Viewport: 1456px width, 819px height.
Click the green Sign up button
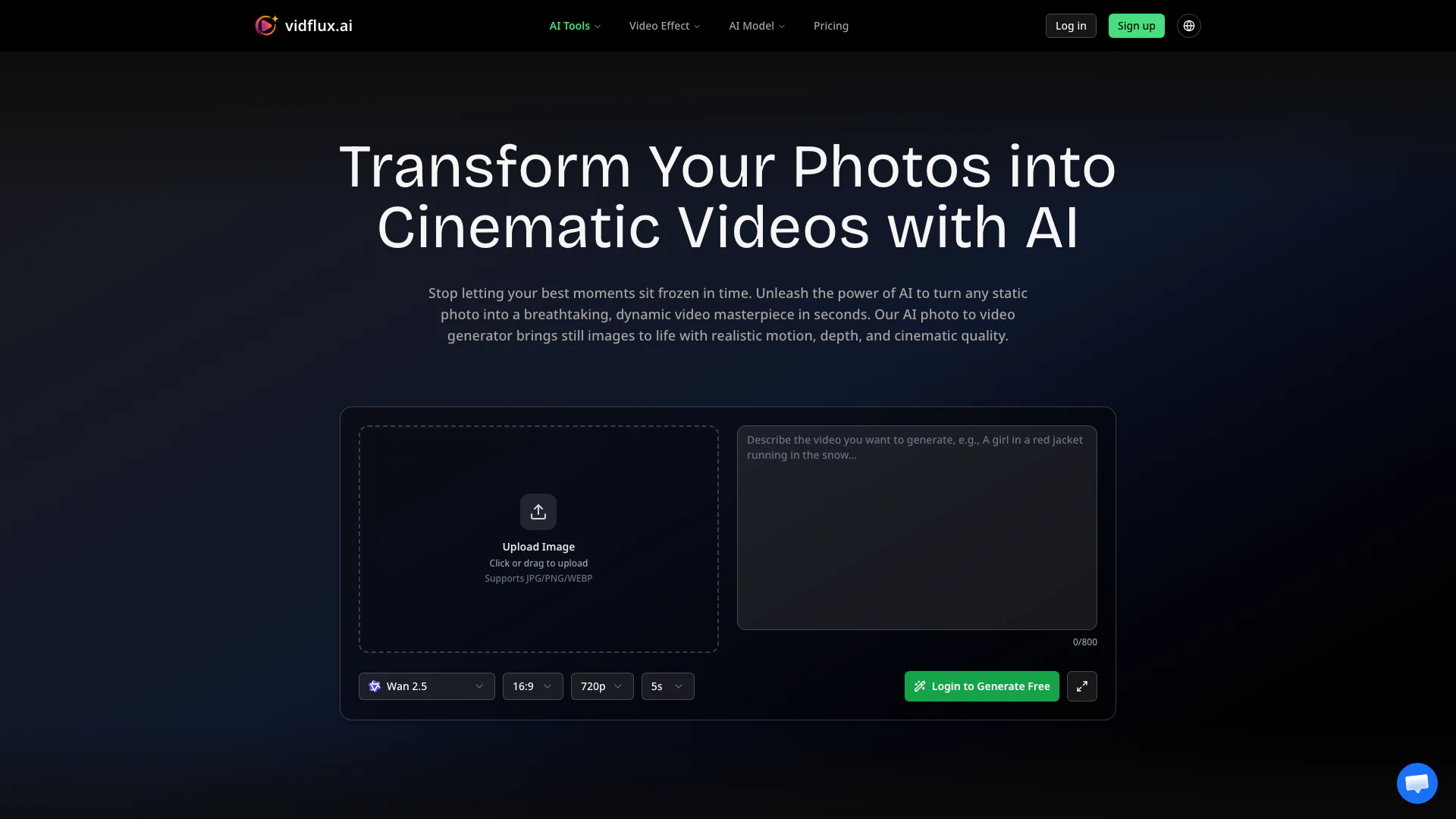point(1136,26)
